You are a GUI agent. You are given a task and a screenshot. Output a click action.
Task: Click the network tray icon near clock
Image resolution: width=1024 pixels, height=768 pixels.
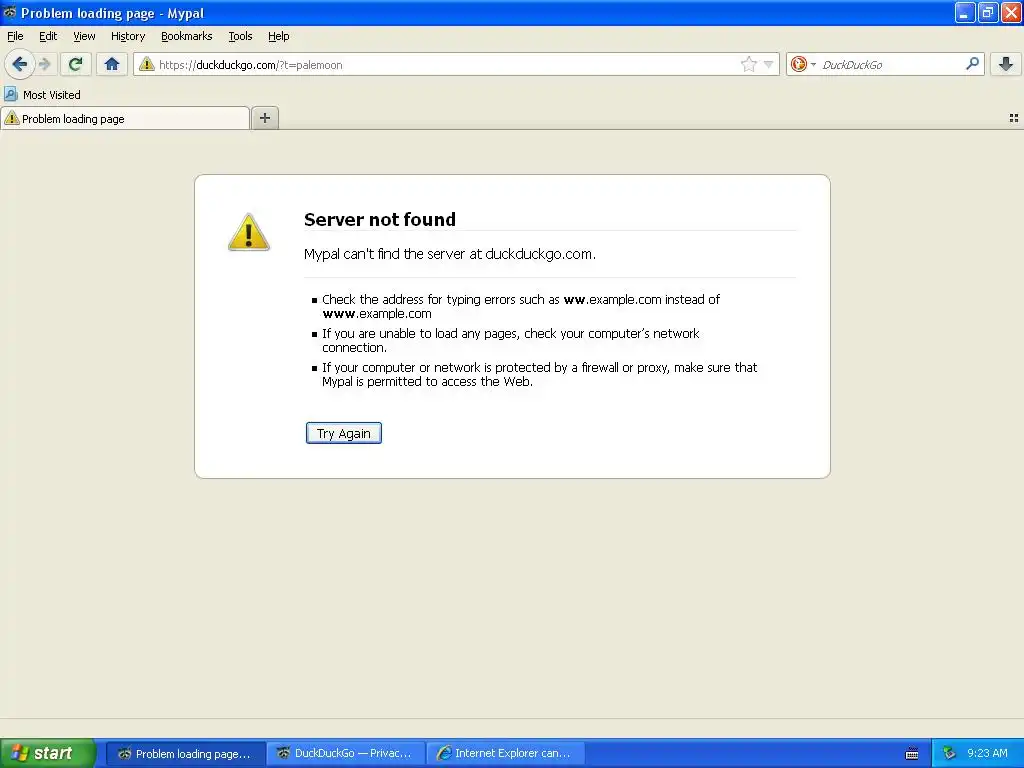point(950,754)
